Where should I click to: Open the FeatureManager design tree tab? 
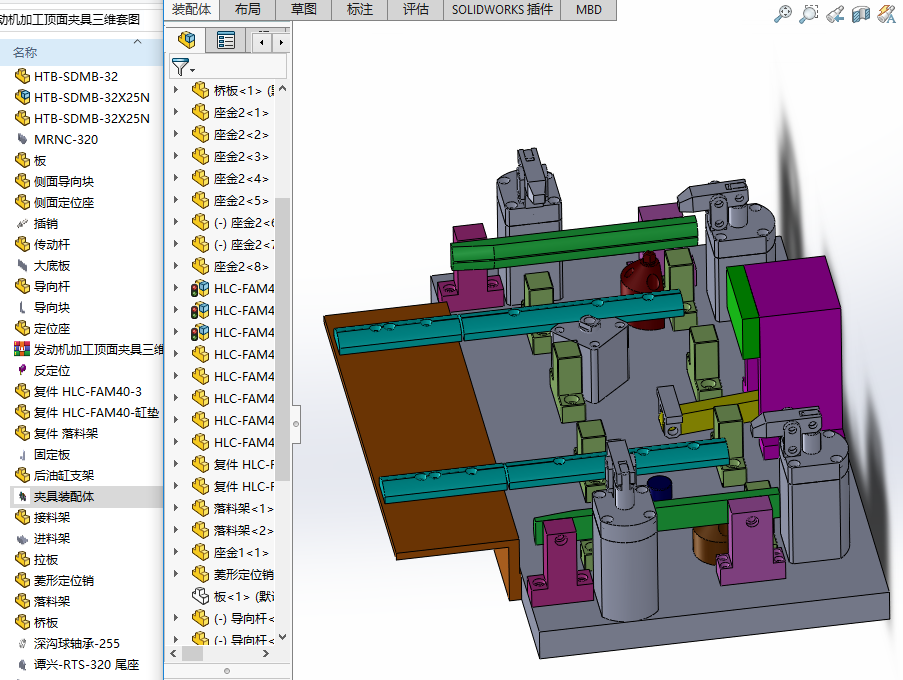[x=186, y=40]
